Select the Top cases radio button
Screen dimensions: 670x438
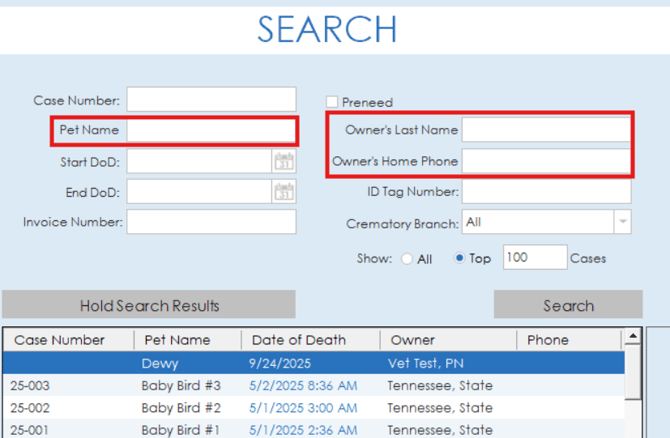click(460, 259)
